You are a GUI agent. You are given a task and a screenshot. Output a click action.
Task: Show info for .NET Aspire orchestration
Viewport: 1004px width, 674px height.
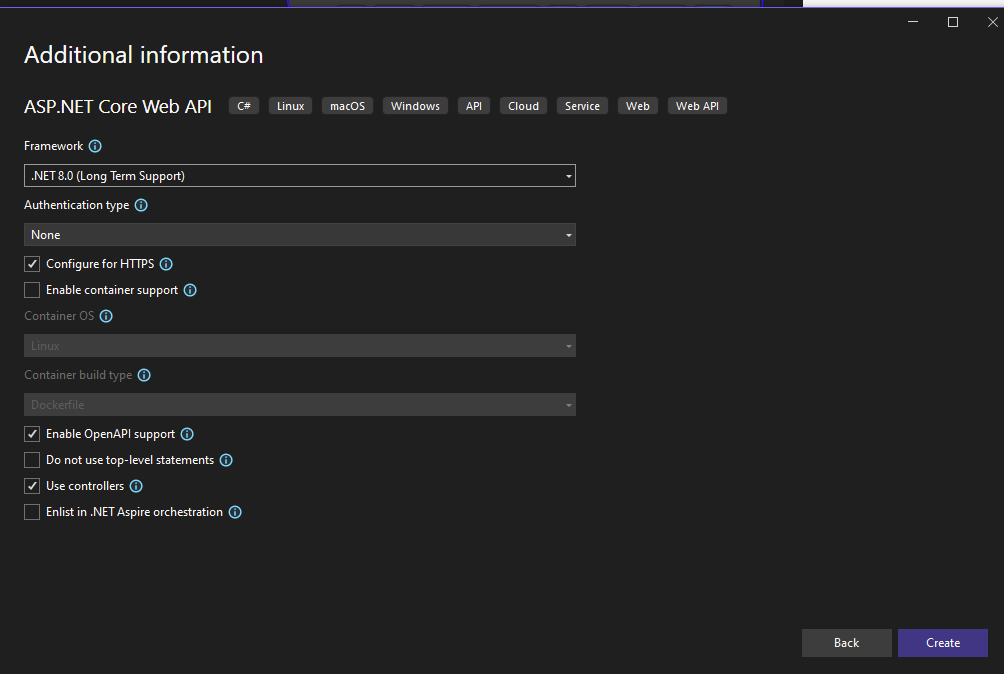pos(235,512)
